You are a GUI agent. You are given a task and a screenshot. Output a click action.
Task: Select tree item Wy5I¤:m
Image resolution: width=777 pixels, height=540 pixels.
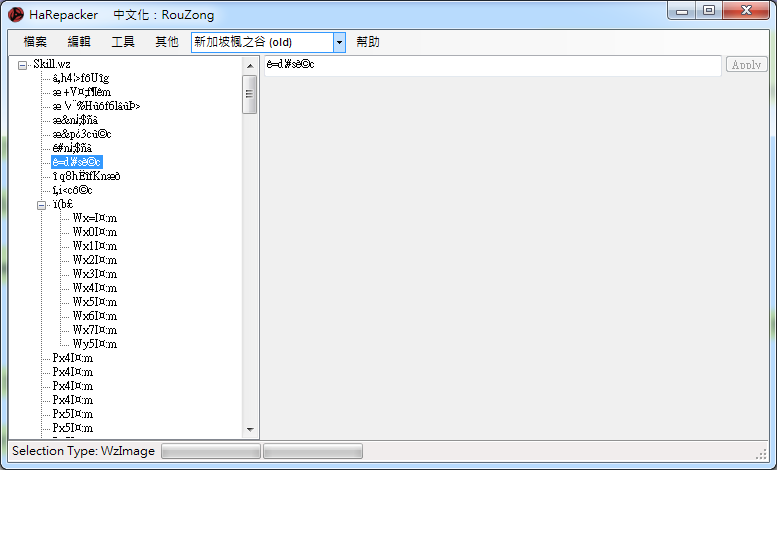95,344
